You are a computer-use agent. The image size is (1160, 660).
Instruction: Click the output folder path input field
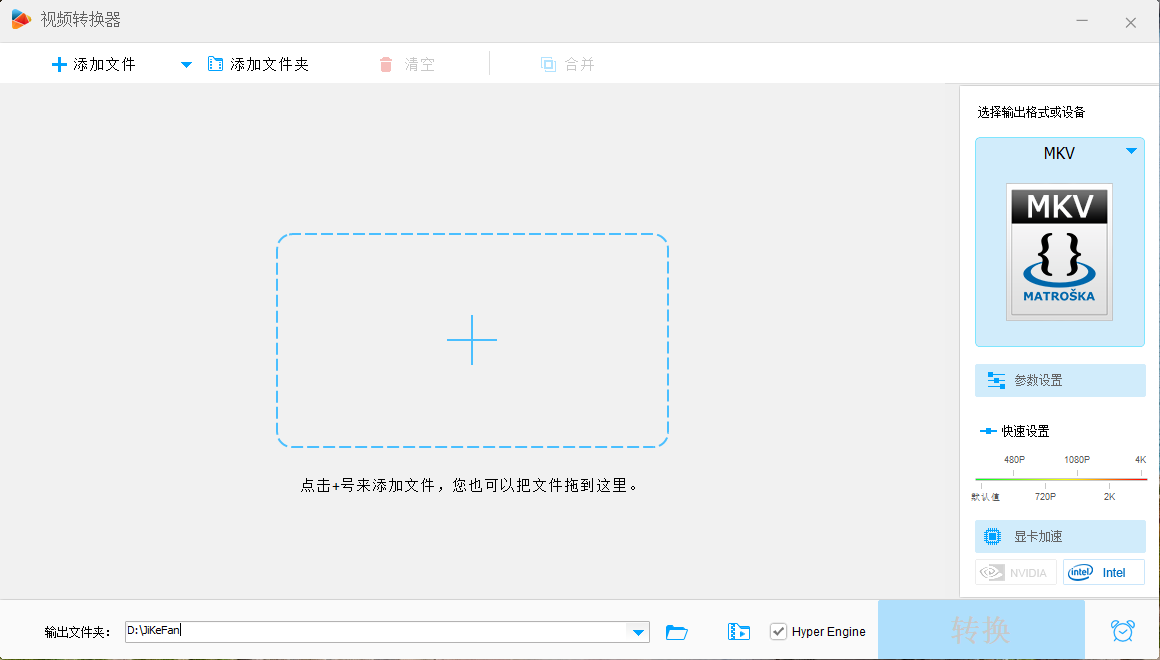[380, 632]
